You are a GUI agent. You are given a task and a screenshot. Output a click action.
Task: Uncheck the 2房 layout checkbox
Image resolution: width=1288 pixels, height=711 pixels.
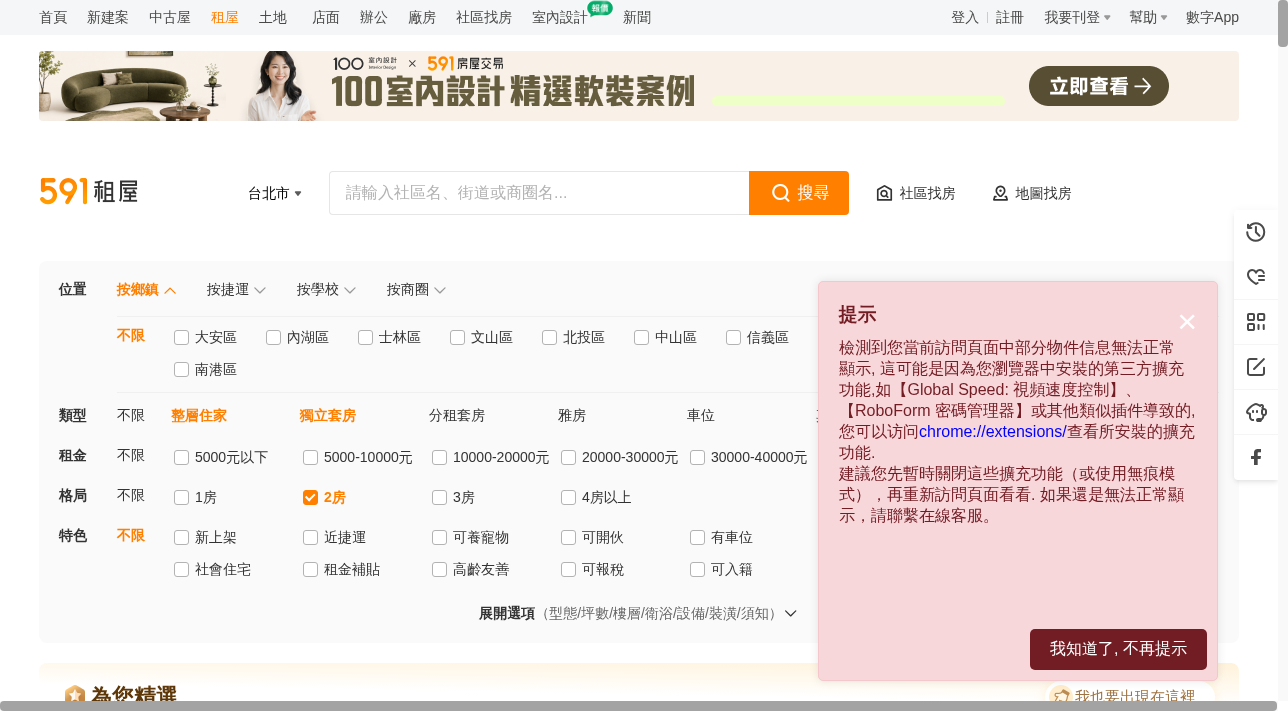coord(311,497)
